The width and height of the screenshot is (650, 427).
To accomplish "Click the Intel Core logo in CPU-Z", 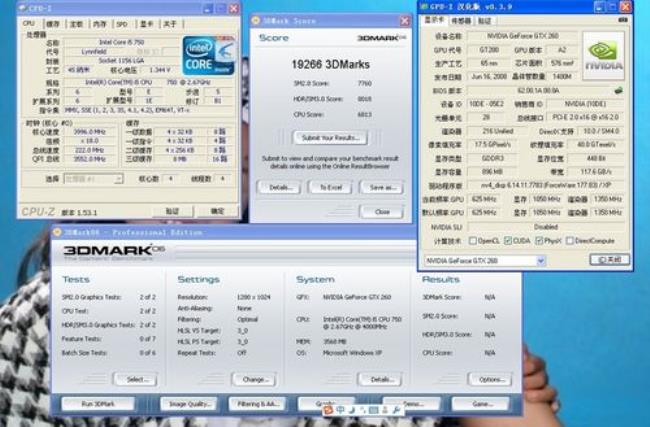I will pyautogui.click(x=209, y=56).
